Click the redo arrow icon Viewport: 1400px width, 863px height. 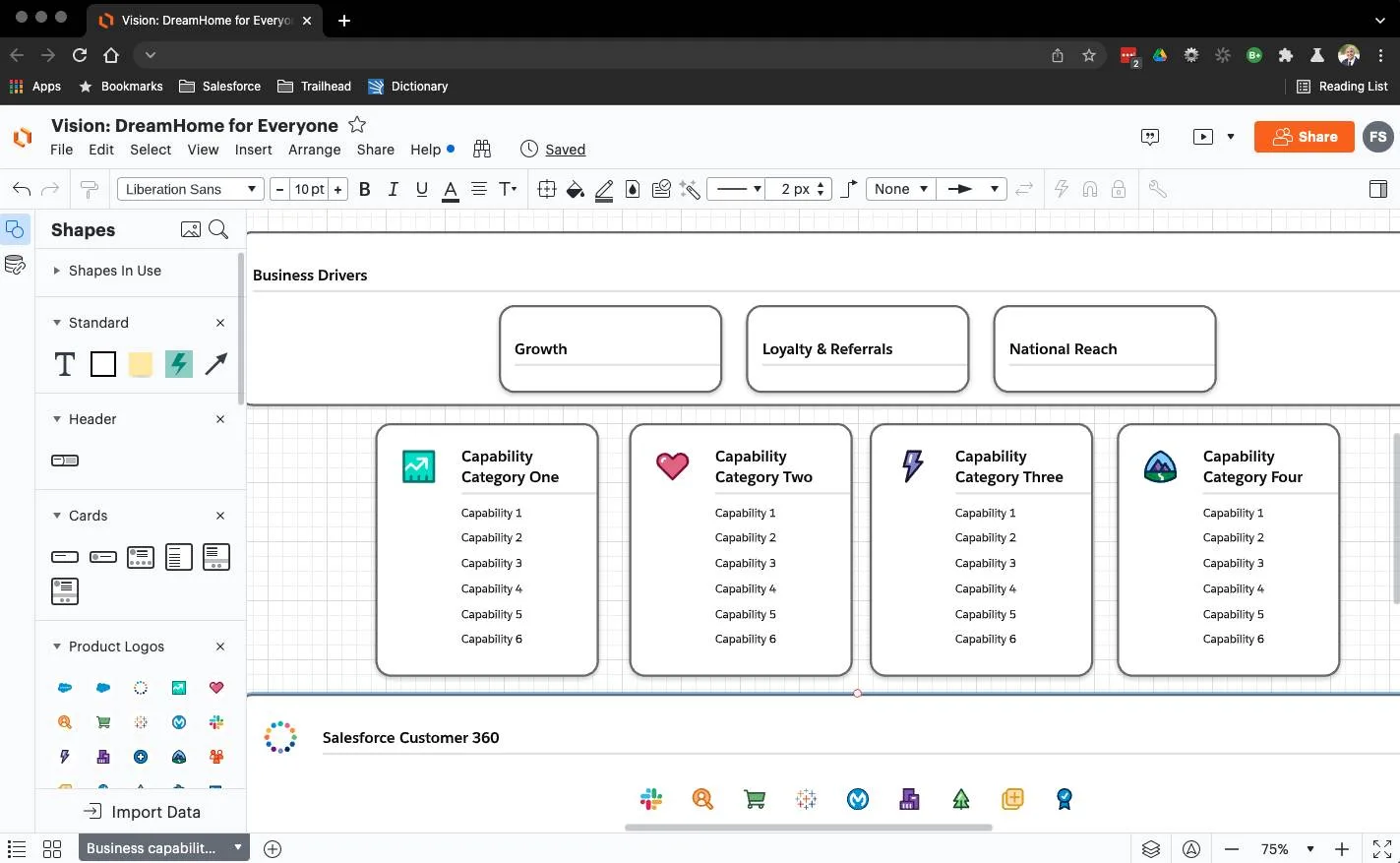[x=50, y=189]
